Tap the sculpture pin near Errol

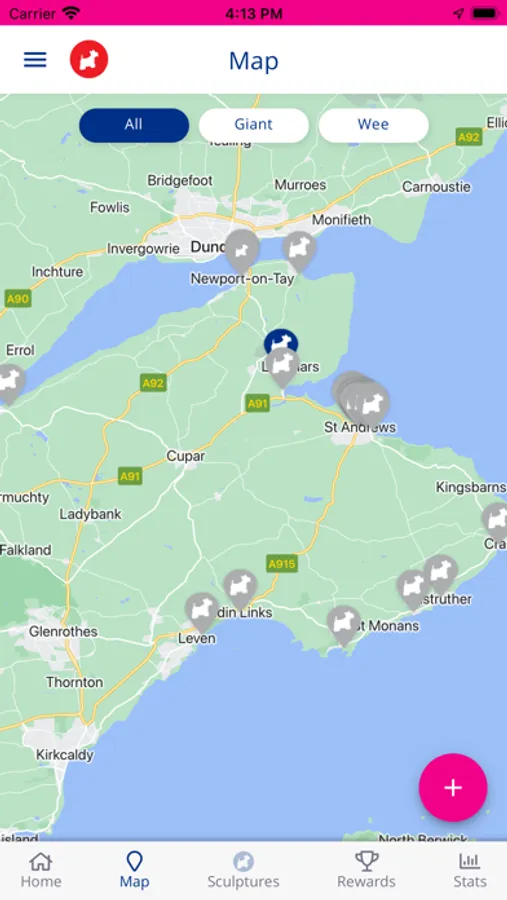(x=10, y=383)
